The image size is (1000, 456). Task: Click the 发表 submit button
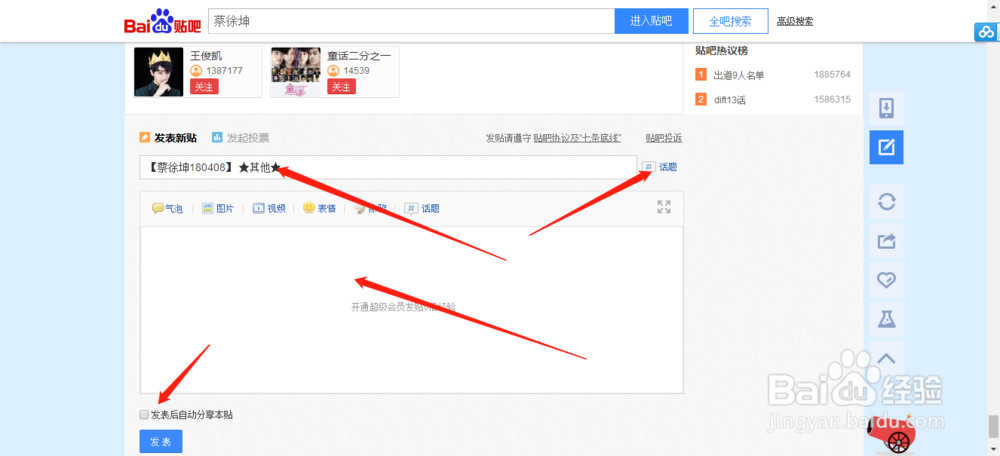[x=161, y=442]
